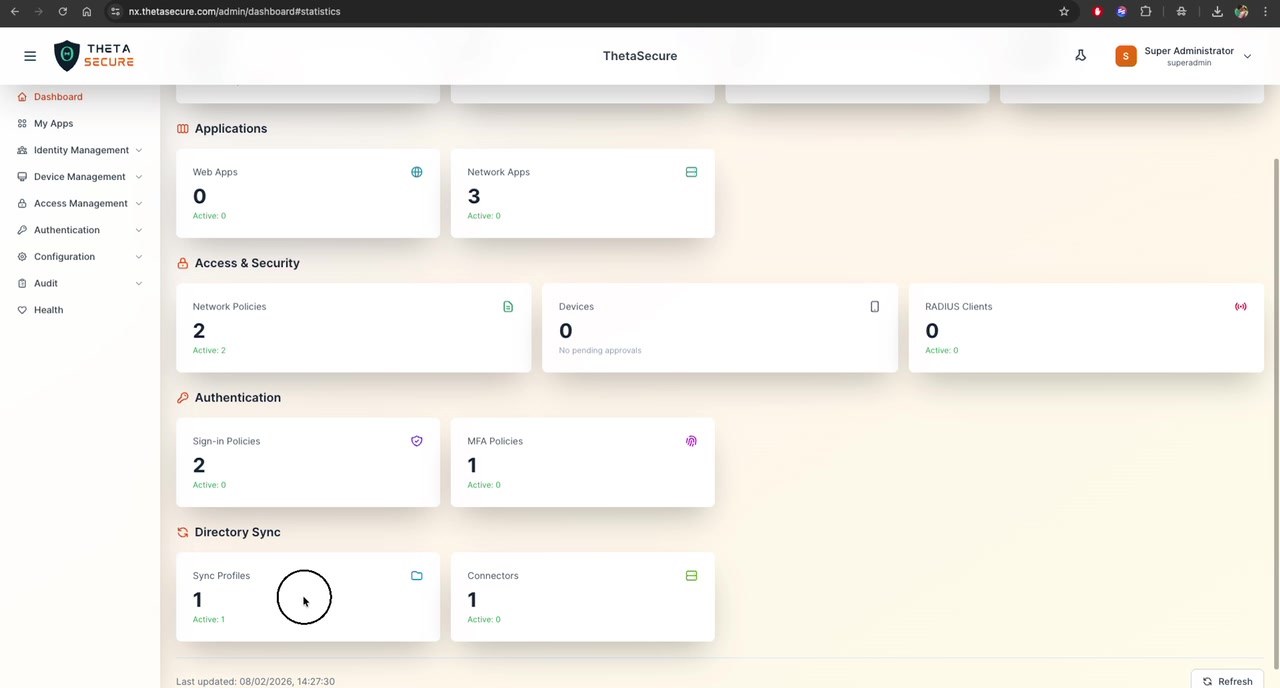This screenshot has width=1280, height=688.
Task: Click the globe icon on Web Apps card
Action: [x=417, y=171]
